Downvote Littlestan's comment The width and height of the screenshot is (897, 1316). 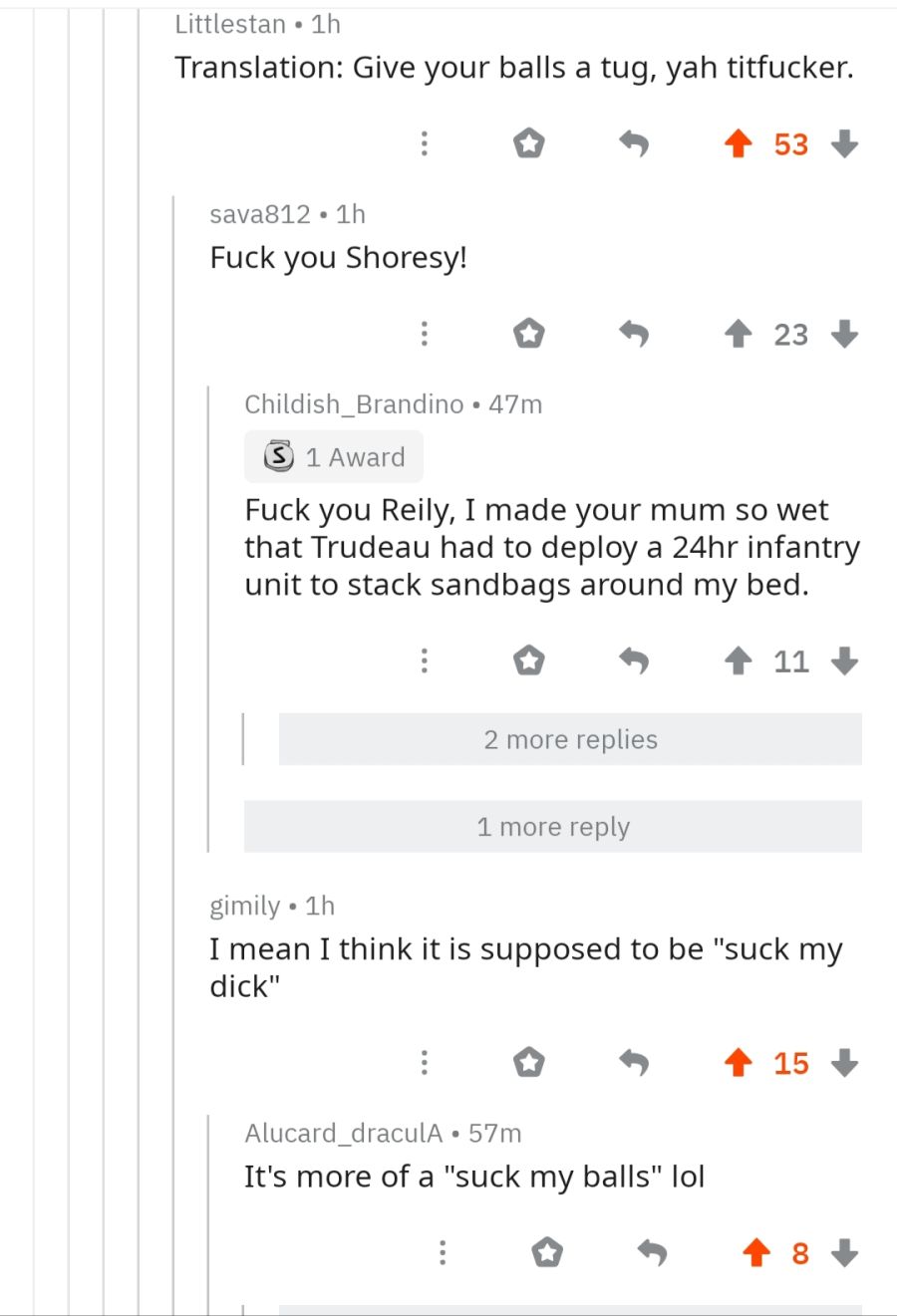pos(844,144)
